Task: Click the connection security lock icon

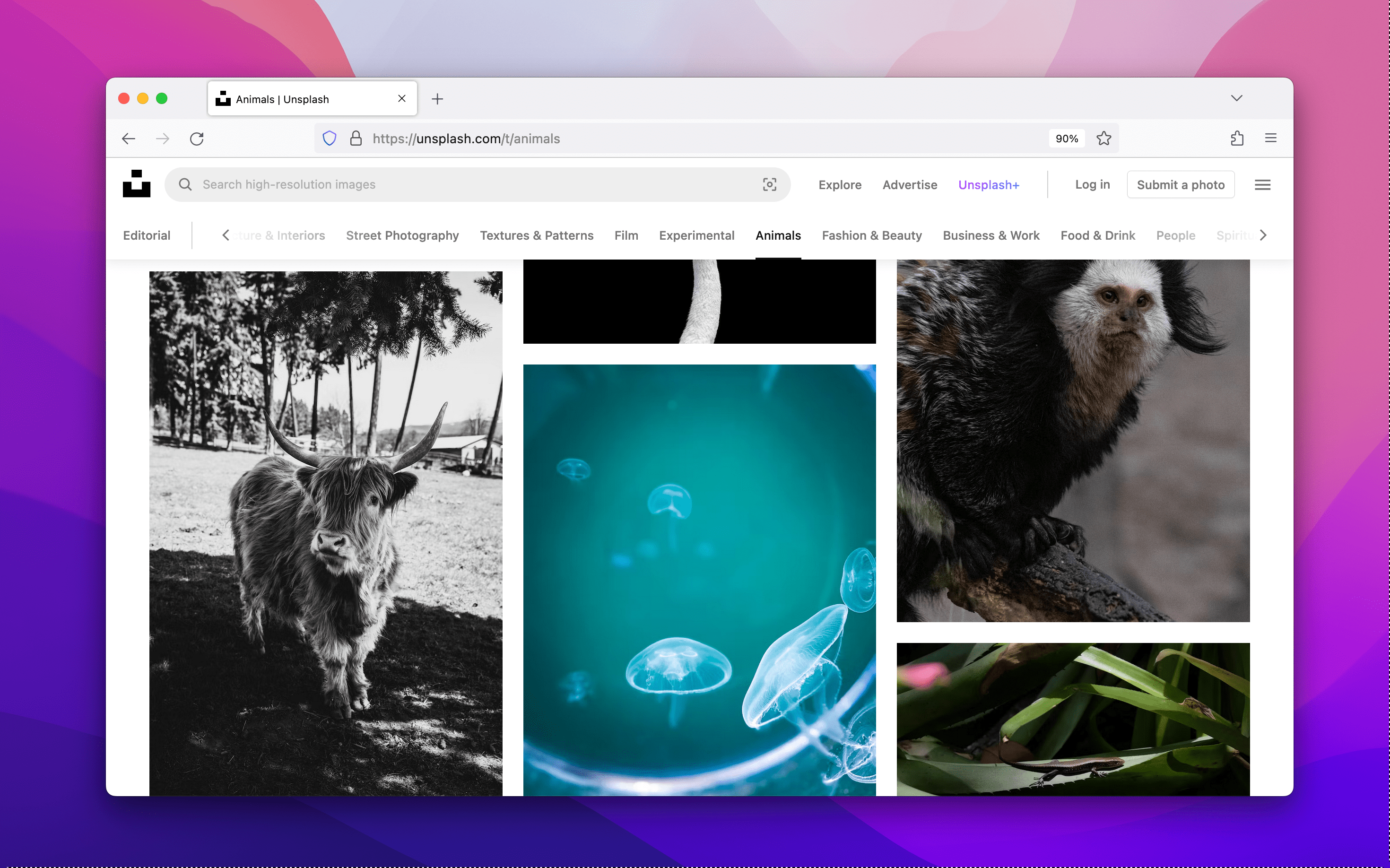Action: click(x=356, y=139)
